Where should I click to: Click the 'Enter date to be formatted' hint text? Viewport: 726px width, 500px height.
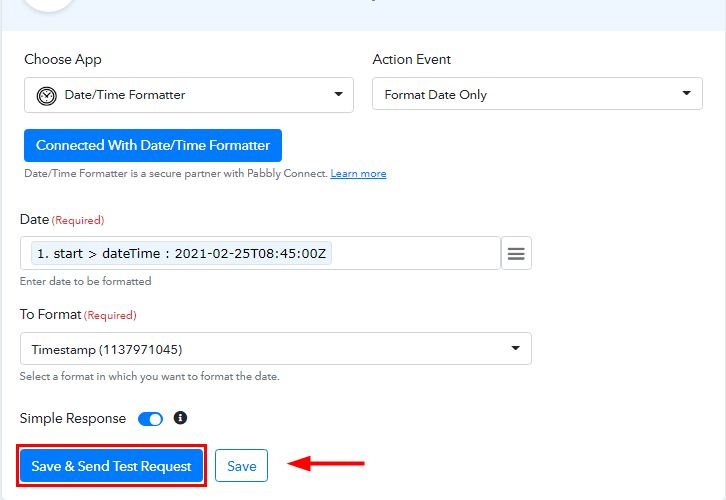(86, 281)
